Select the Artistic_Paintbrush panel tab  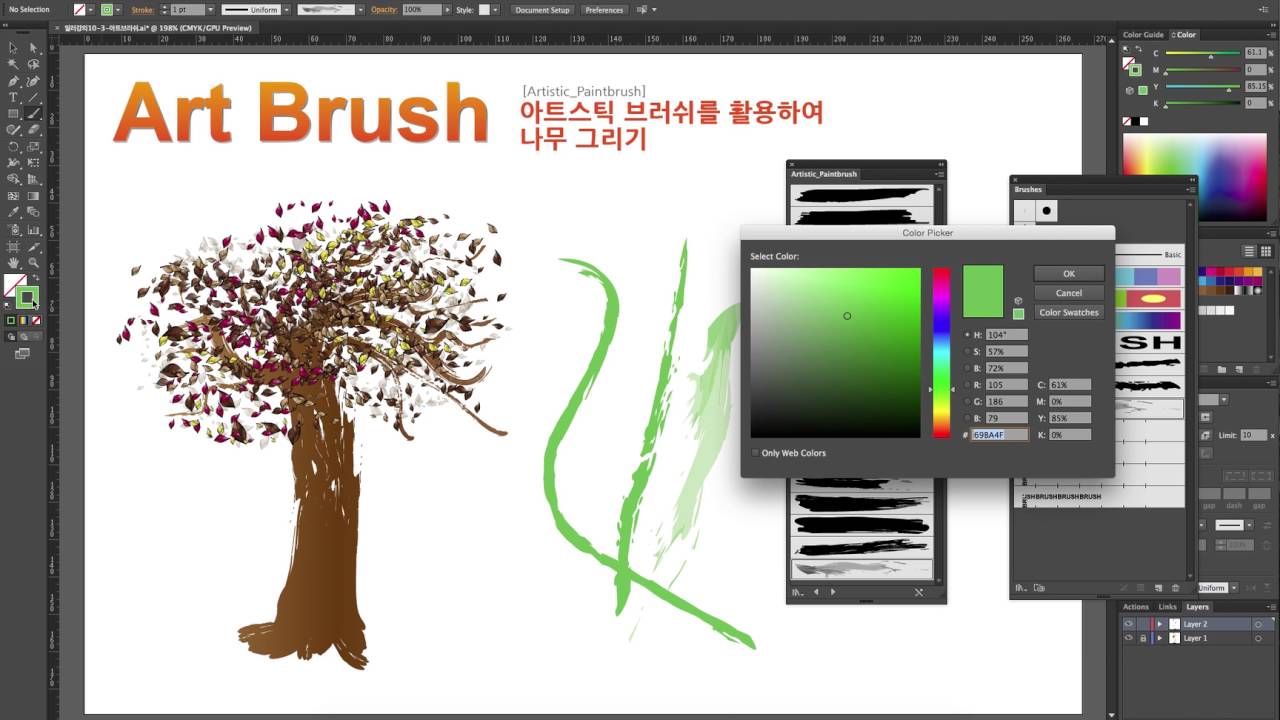click(824, 174)
